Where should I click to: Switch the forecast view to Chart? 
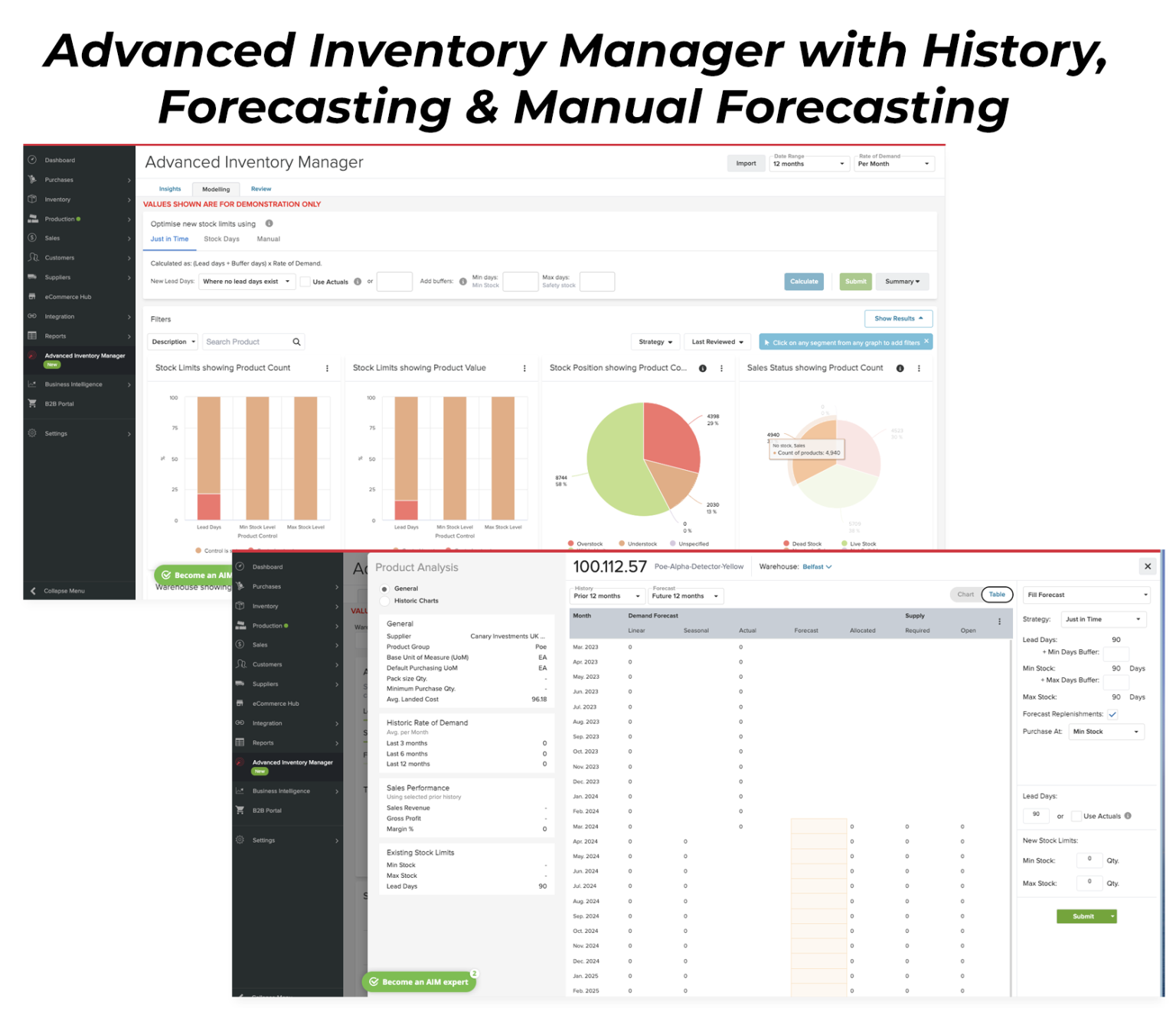point(965,594)
